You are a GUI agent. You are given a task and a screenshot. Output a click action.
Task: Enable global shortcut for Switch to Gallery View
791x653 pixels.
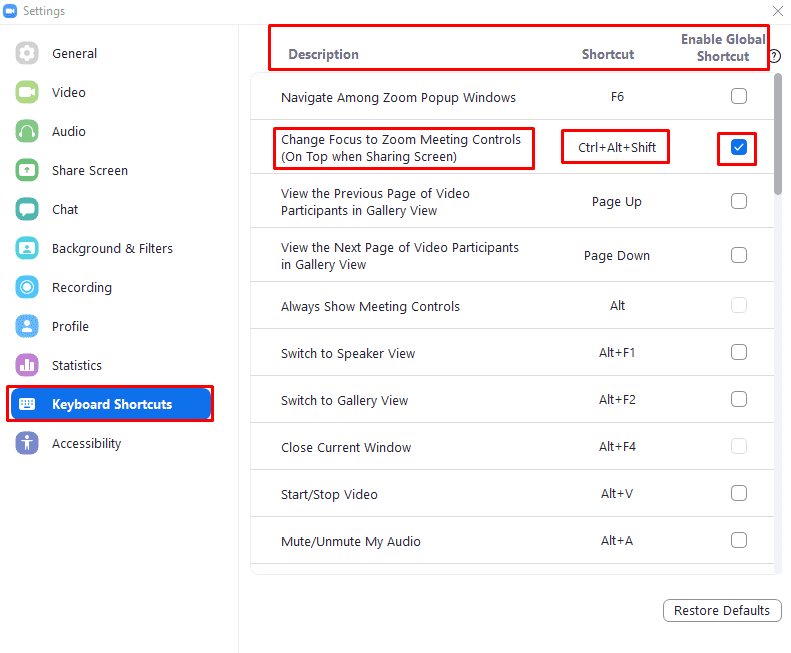[739, 399]
